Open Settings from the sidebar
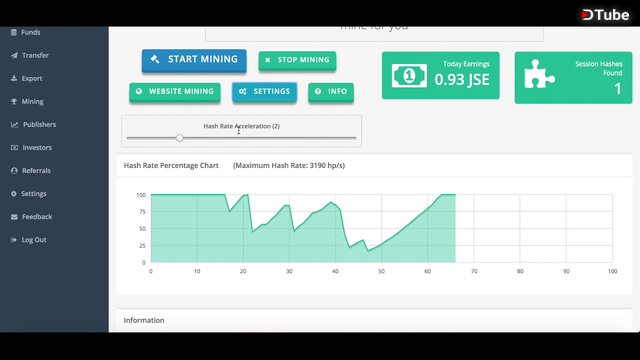This screenshot has width=640, height=360. pos(33,193)
